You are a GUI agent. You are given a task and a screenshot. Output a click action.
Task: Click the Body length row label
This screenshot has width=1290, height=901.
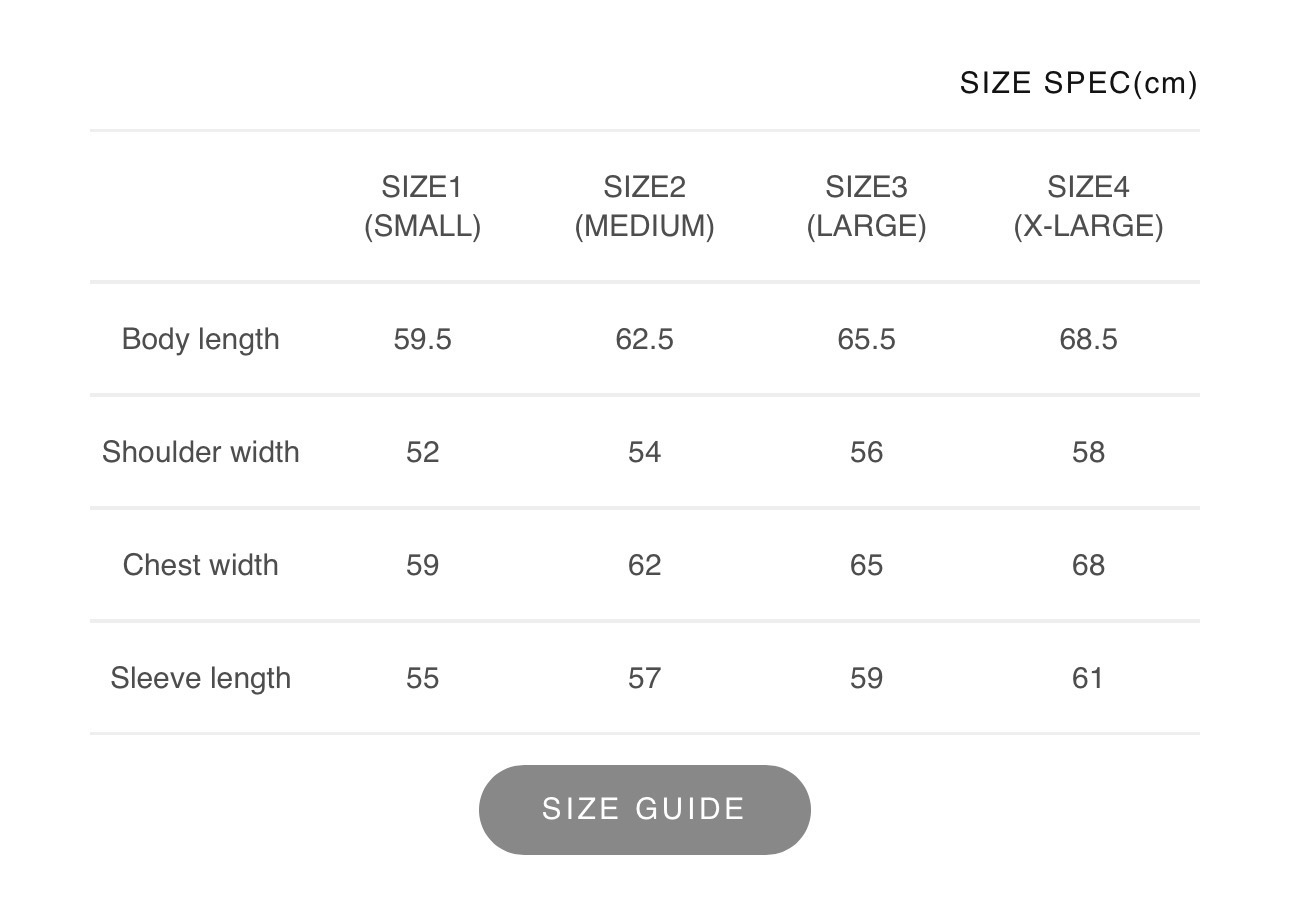tap(200, 339)
